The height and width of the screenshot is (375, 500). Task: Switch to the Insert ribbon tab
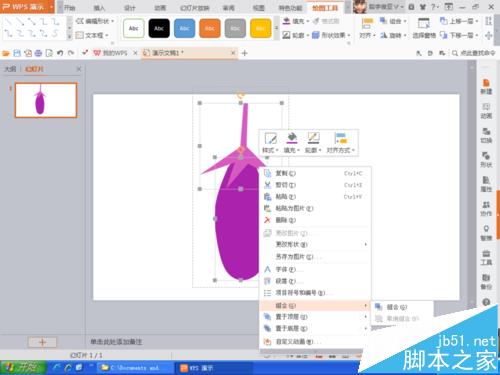click(x=99, y=8)
